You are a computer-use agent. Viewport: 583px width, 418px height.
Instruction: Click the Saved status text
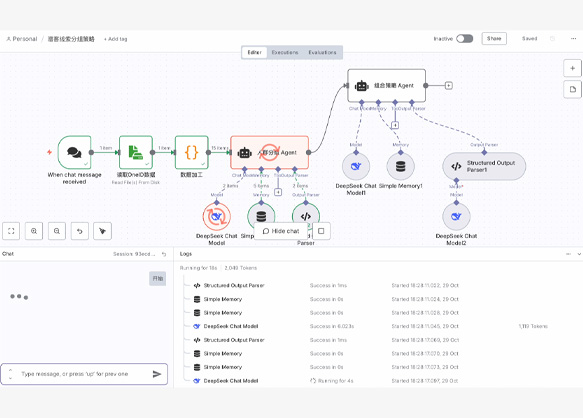(529, 38)
